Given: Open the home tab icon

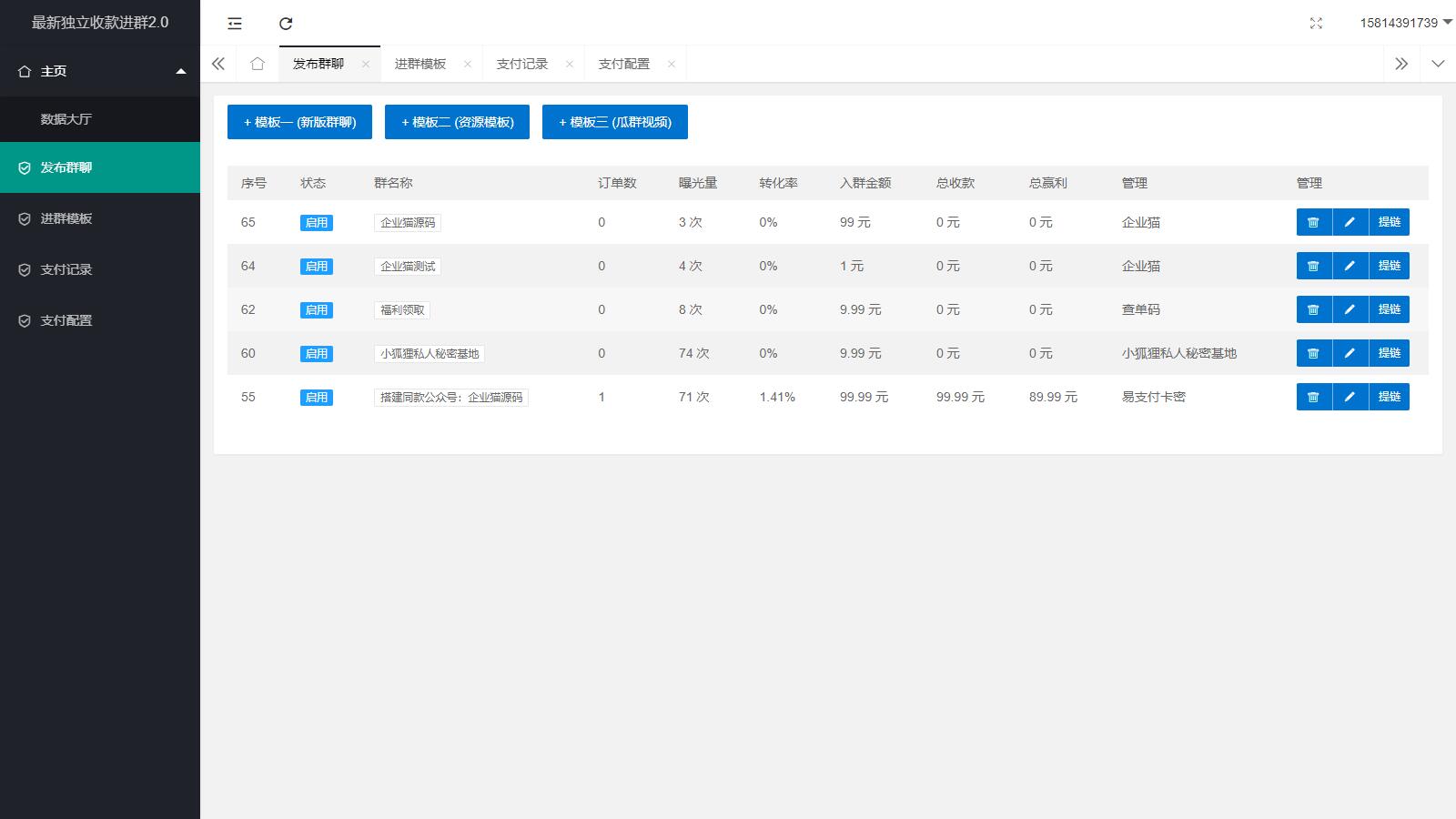Looking at the screenshot, I should click(x=258, y=64).
